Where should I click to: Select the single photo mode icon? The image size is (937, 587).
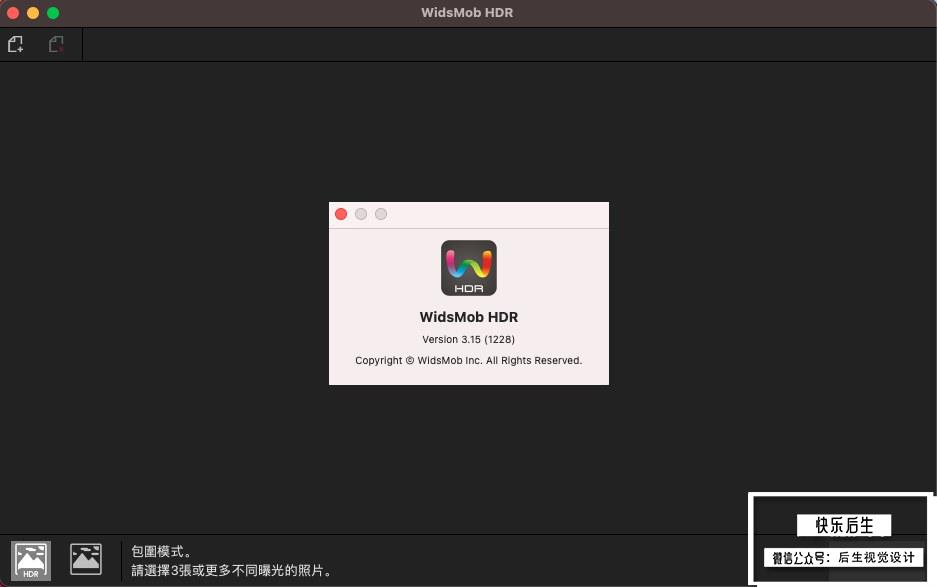click(86, 560)
